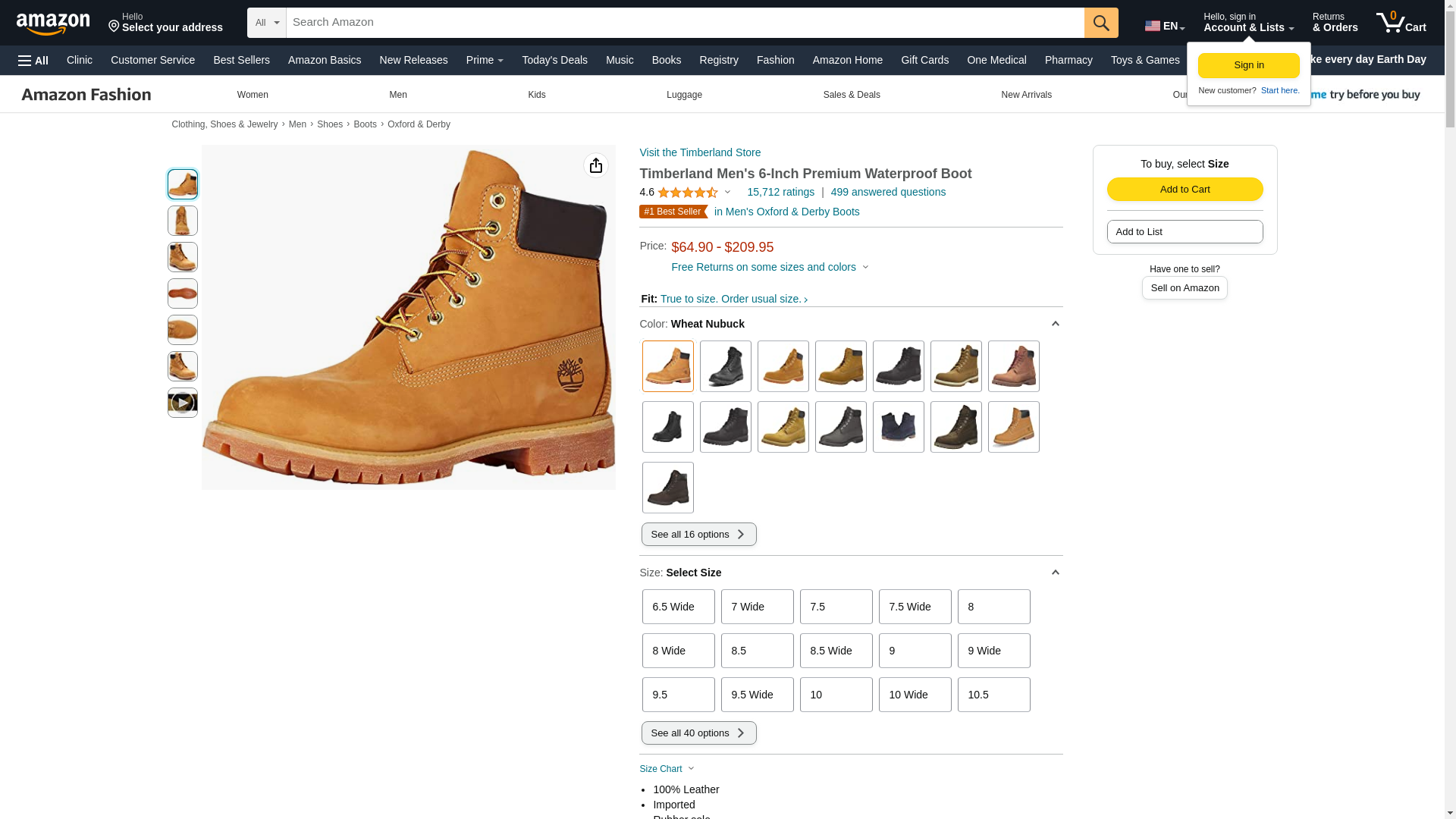Select the black boot color swatch
Viewport: 1456px width, 819px height.
[726, 366]
